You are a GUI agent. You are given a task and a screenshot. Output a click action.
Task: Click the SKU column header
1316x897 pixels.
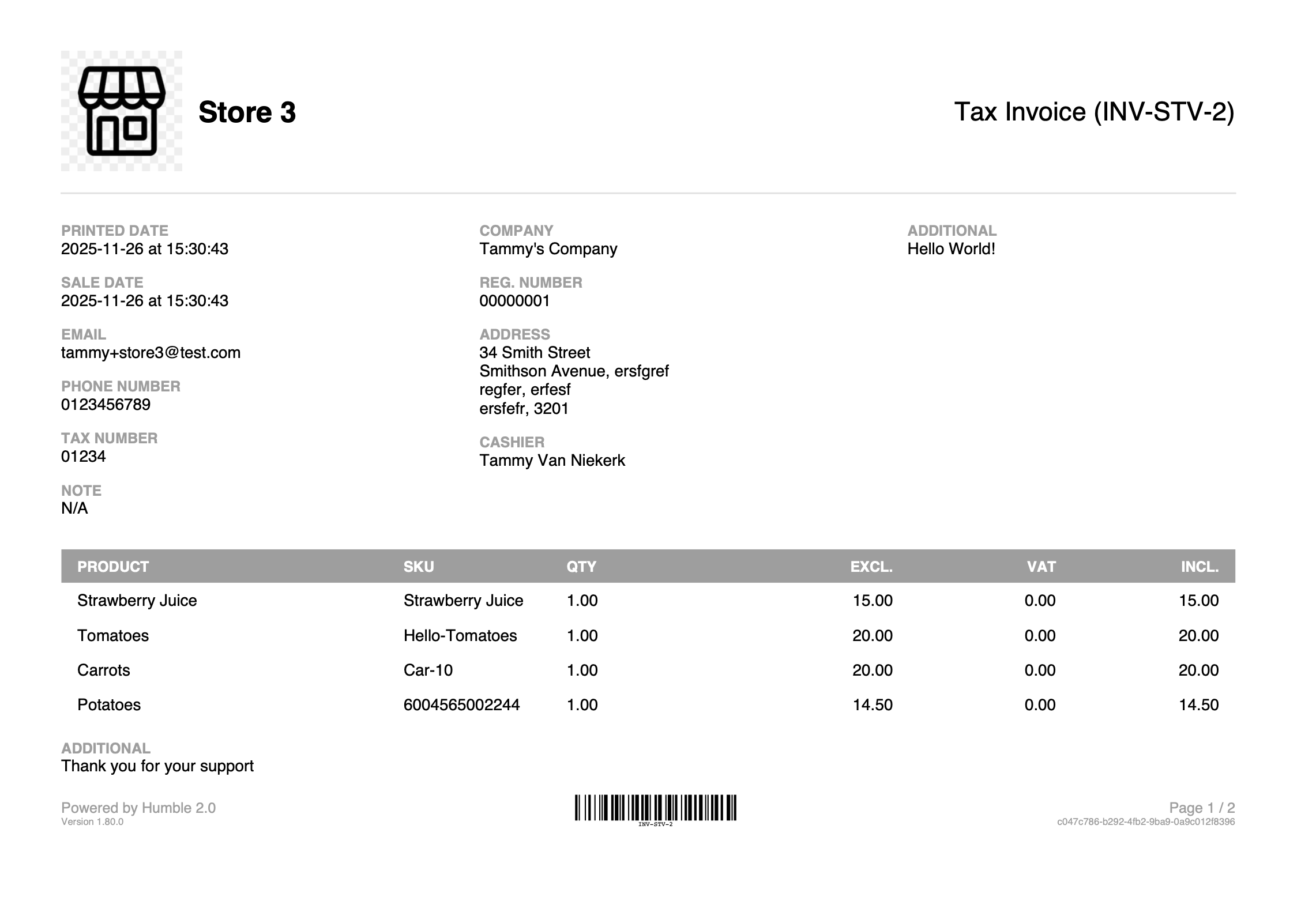419,567
